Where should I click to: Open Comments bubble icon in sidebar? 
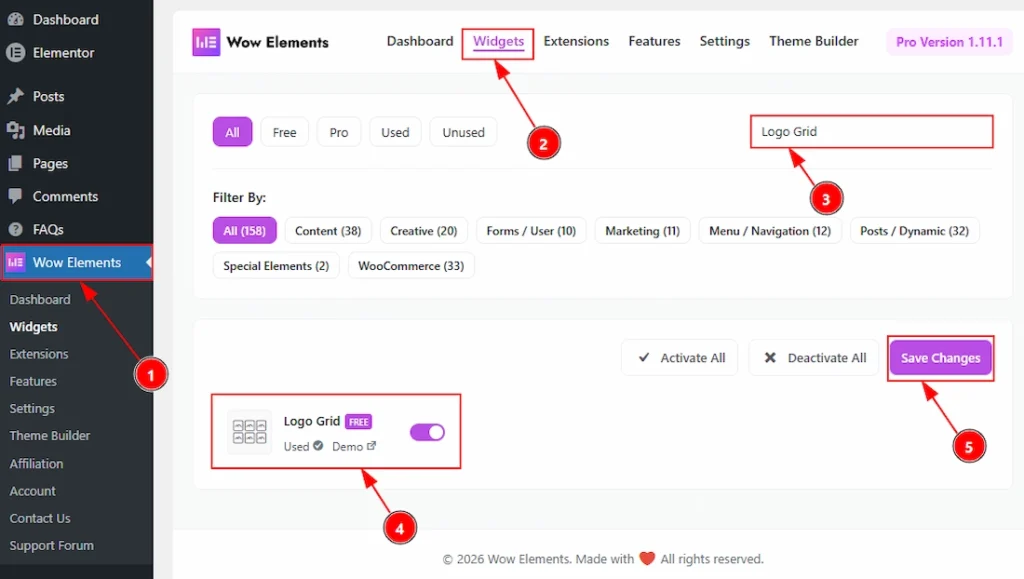click(x=15, y=196)
